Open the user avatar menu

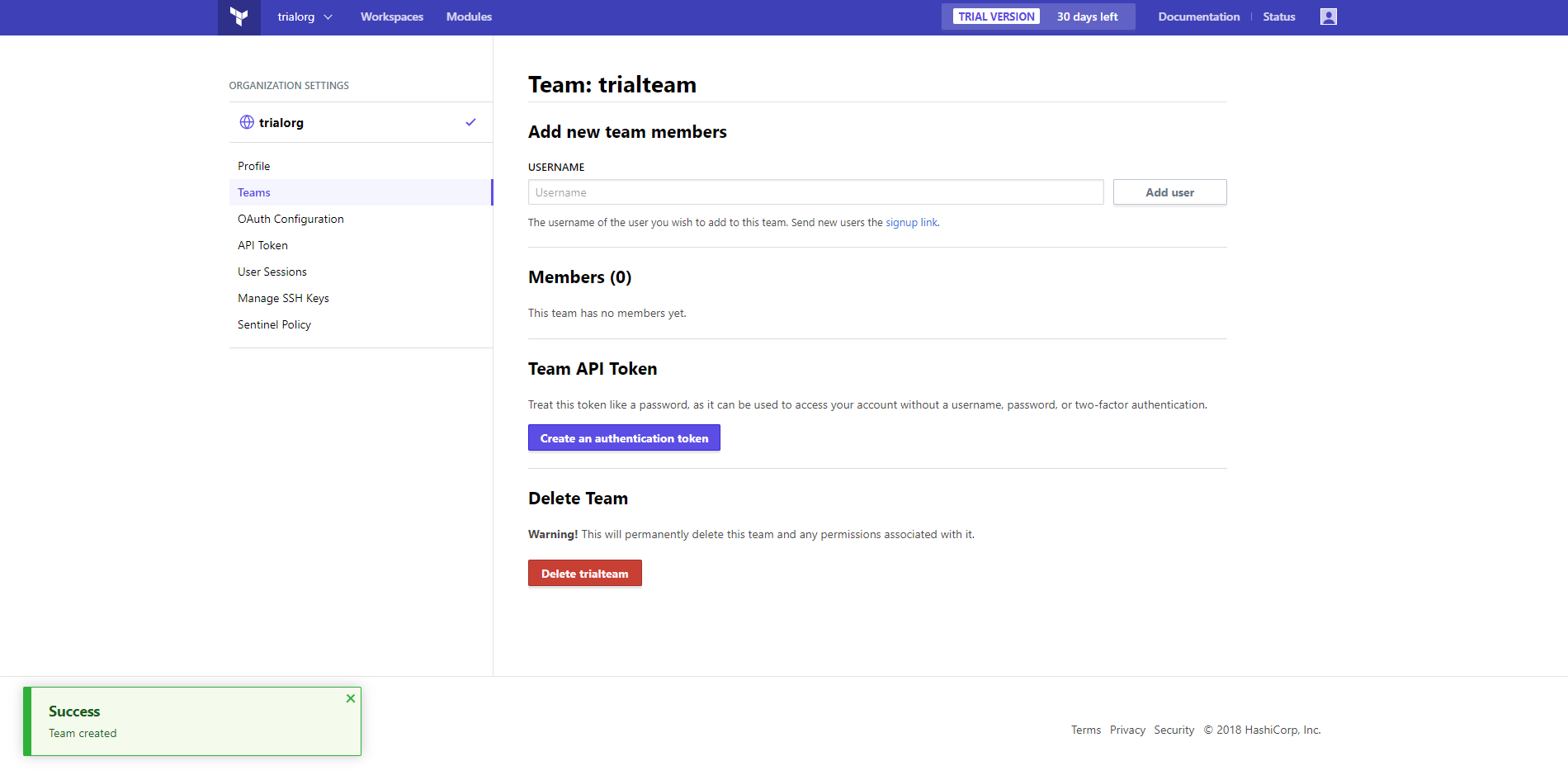click(x=1328, y=17)
